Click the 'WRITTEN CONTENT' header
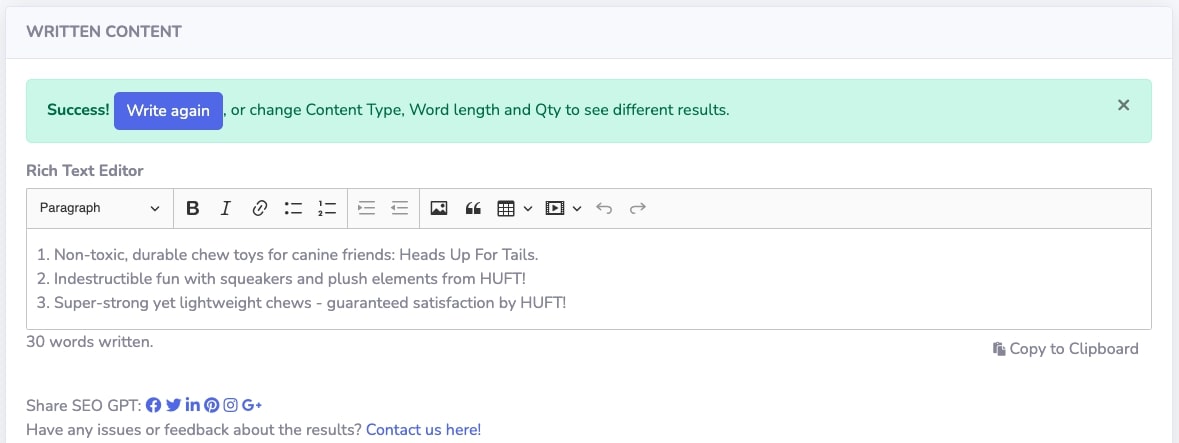1179x443 pixels. click(x=104, y=32)
